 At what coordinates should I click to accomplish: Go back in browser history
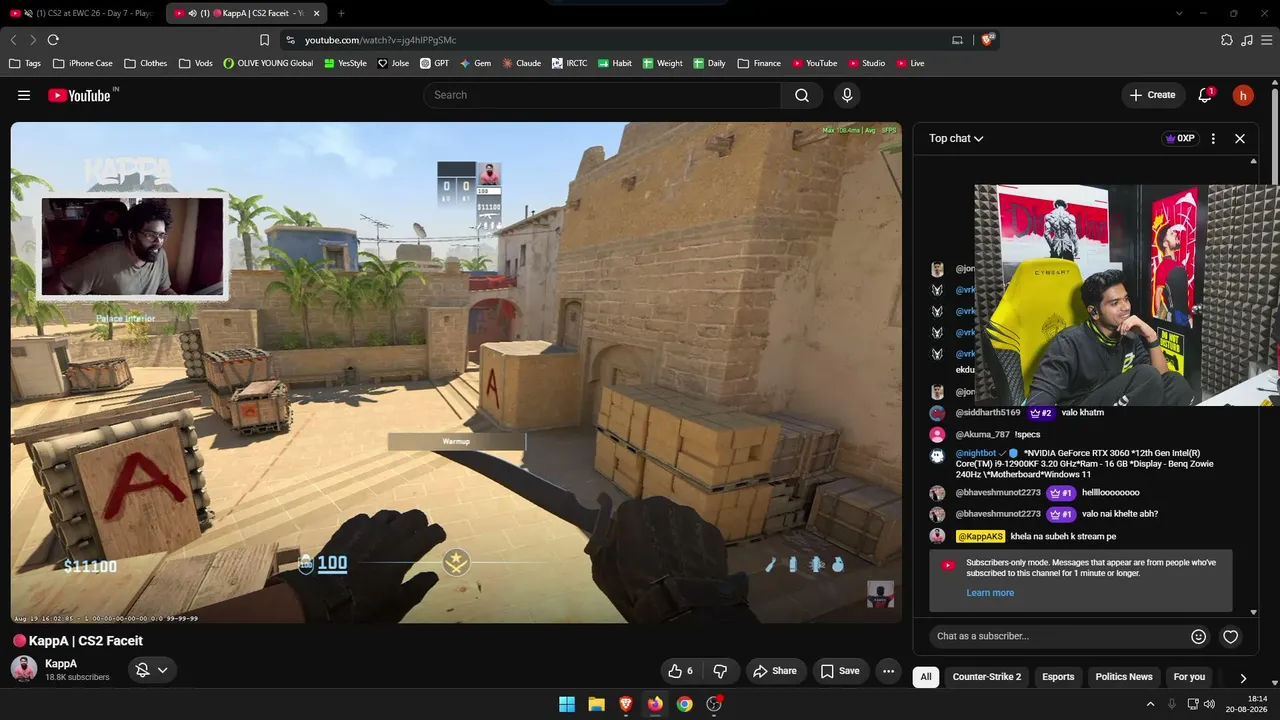[13, 40]
